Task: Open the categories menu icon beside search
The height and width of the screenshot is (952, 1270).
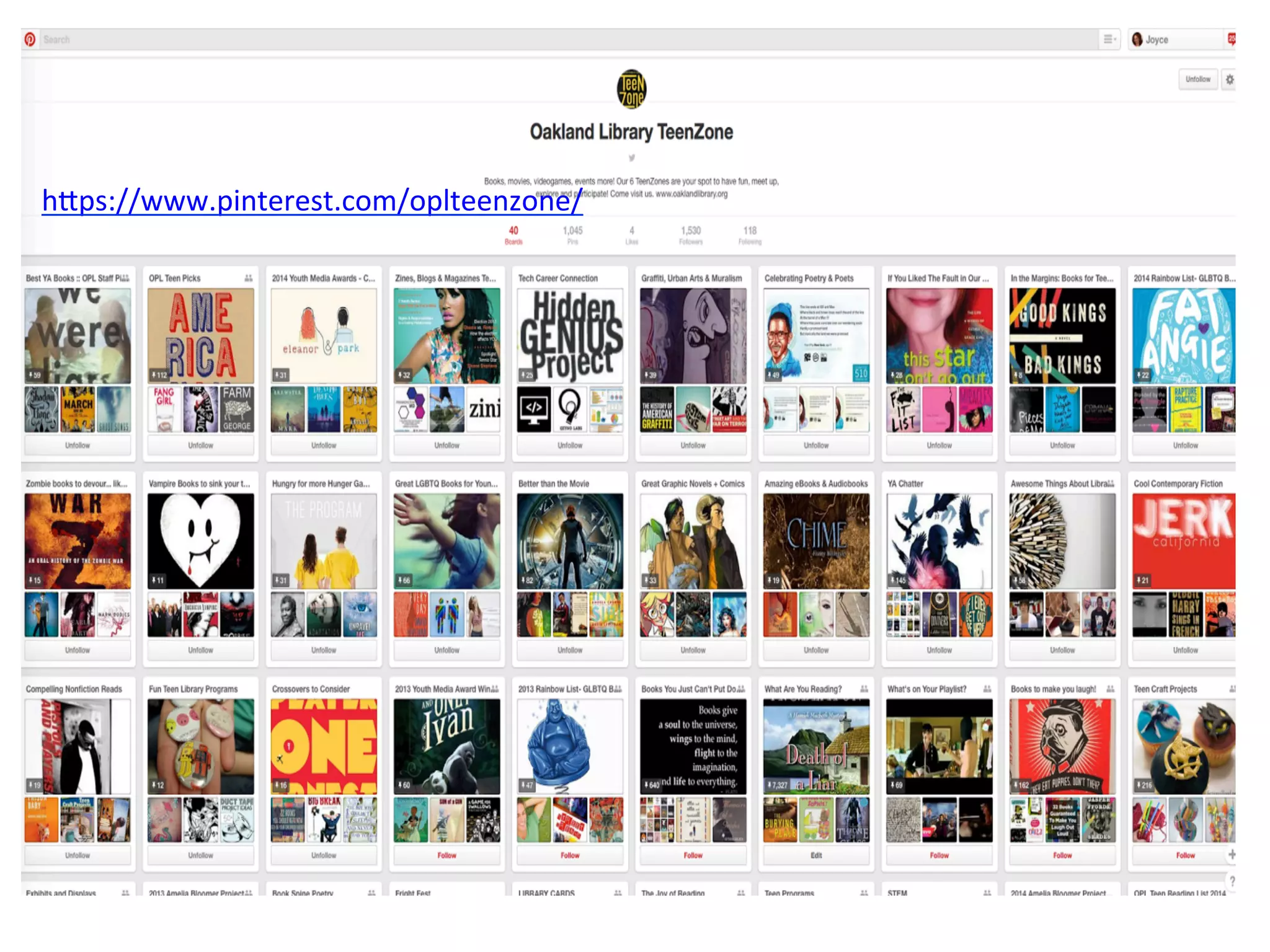Action: coord(1109,40)
